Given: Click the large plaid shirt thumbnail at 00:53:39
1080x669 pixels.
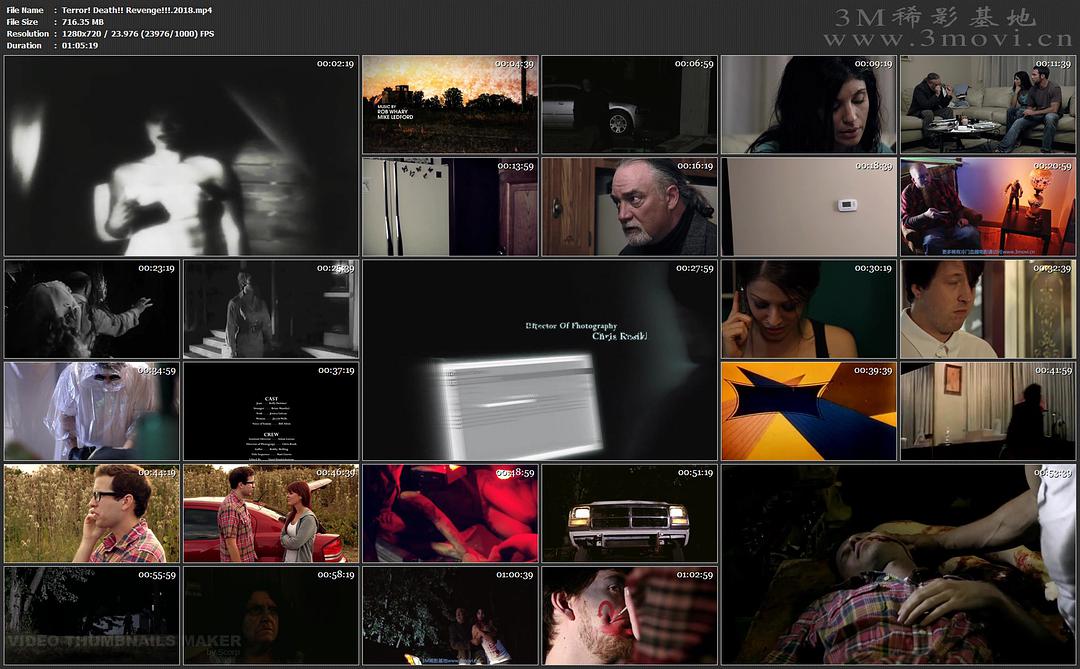Looking at the screenshot, I should pos(898,565).
